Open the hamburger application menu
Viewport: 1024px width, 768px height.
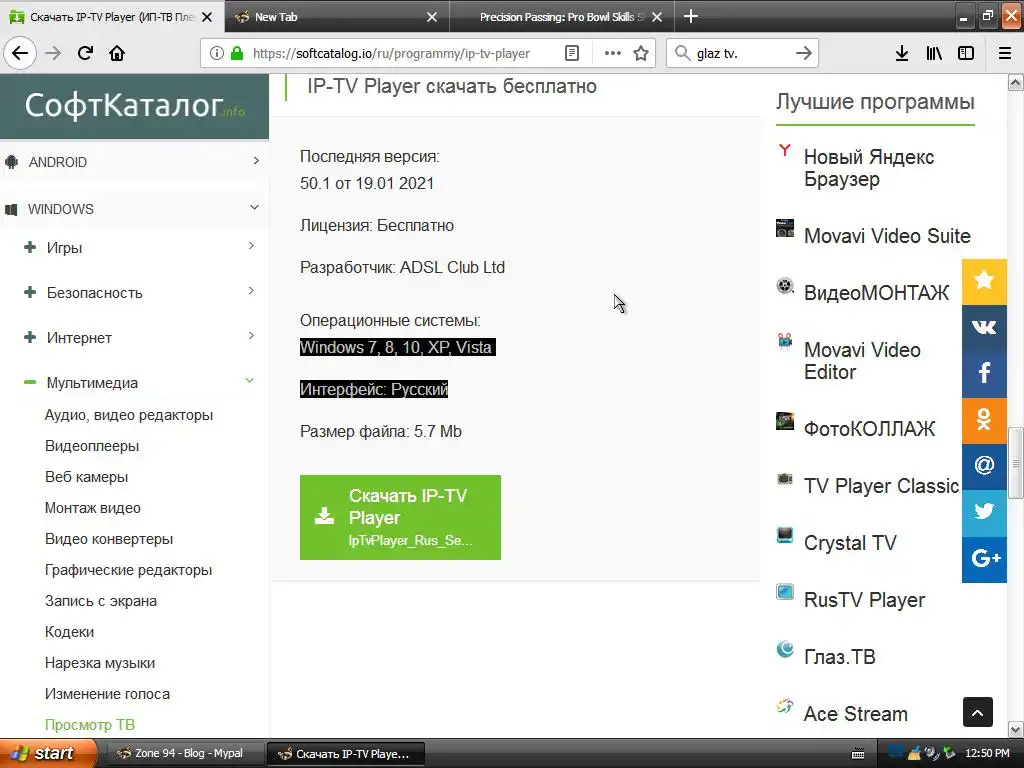point(1005,53)
